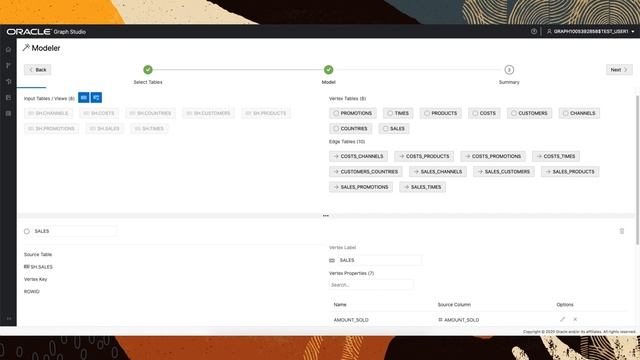The height and width of the screenshot is (360, 640).
Task: Click the ROWID vertex key text
Action: [31, 292]
